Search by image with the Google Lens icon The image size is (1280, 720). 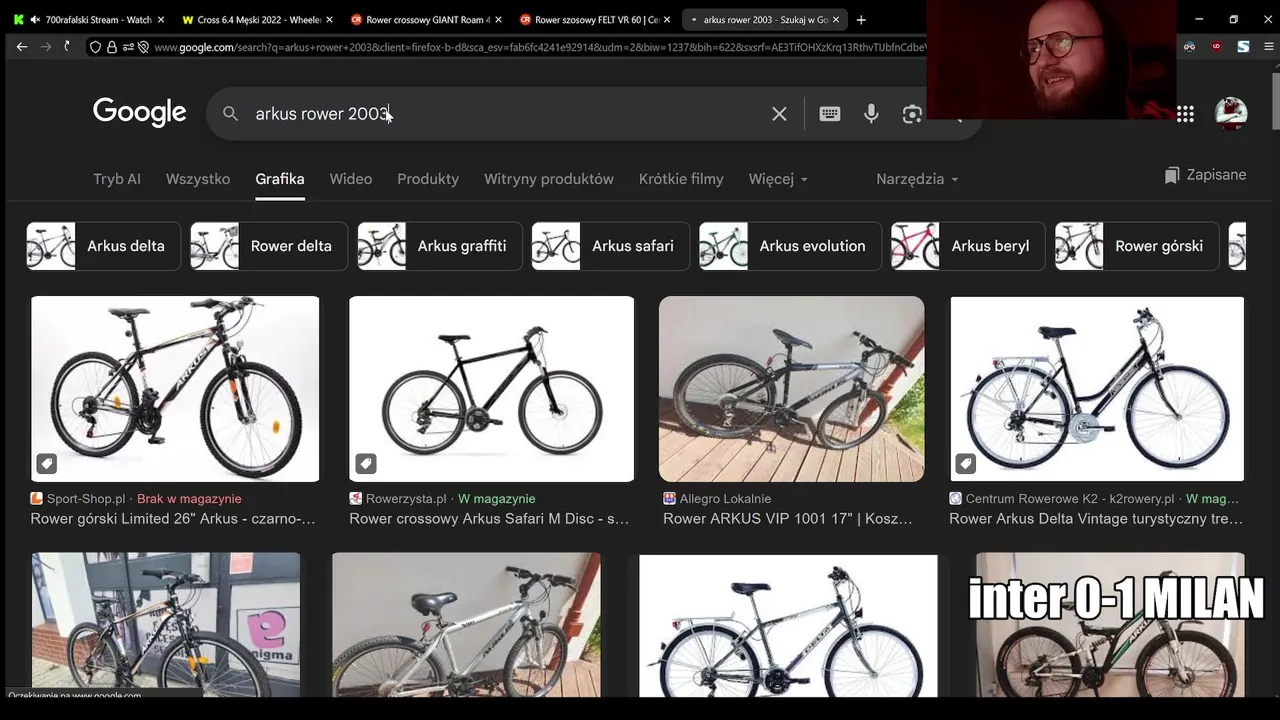[x=912, y=114]
